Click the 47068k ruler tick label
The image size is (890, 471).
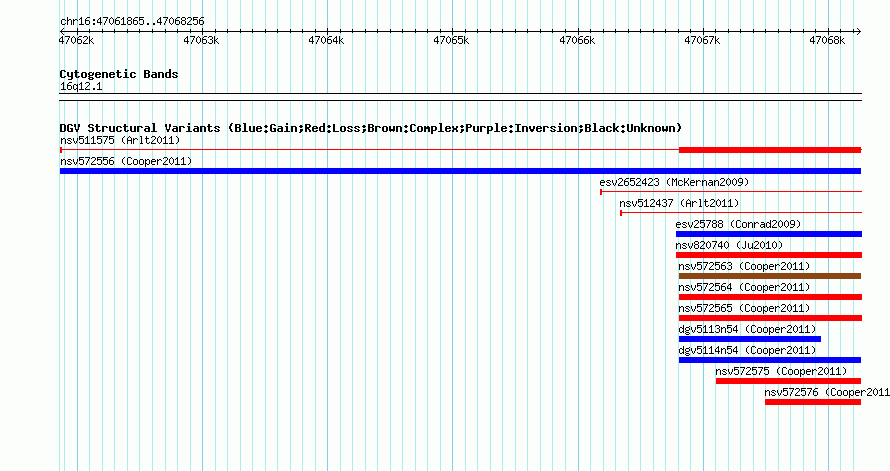click(x=826, y=40)
